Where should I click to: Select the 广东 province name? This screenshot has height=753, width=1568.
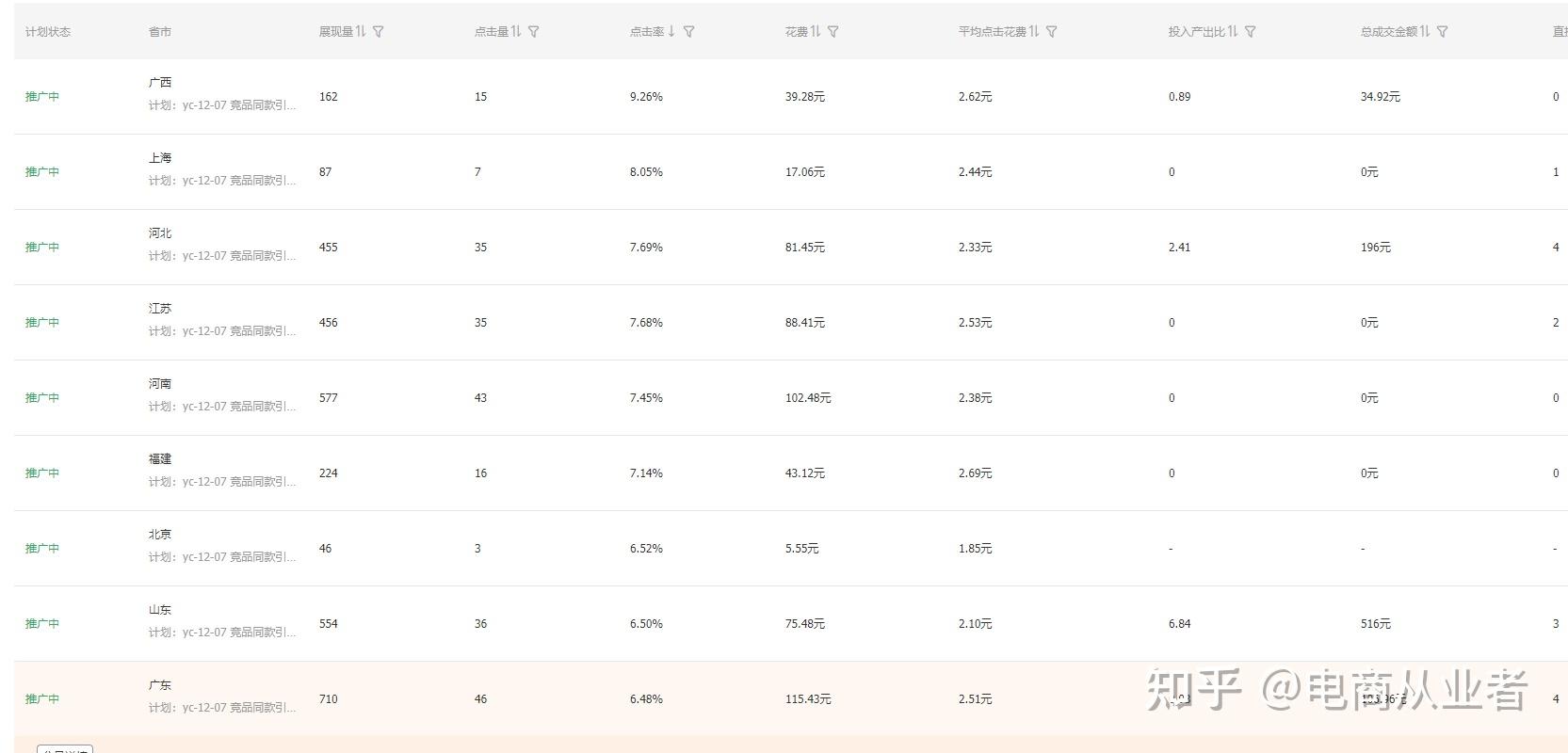pos(160,685)
